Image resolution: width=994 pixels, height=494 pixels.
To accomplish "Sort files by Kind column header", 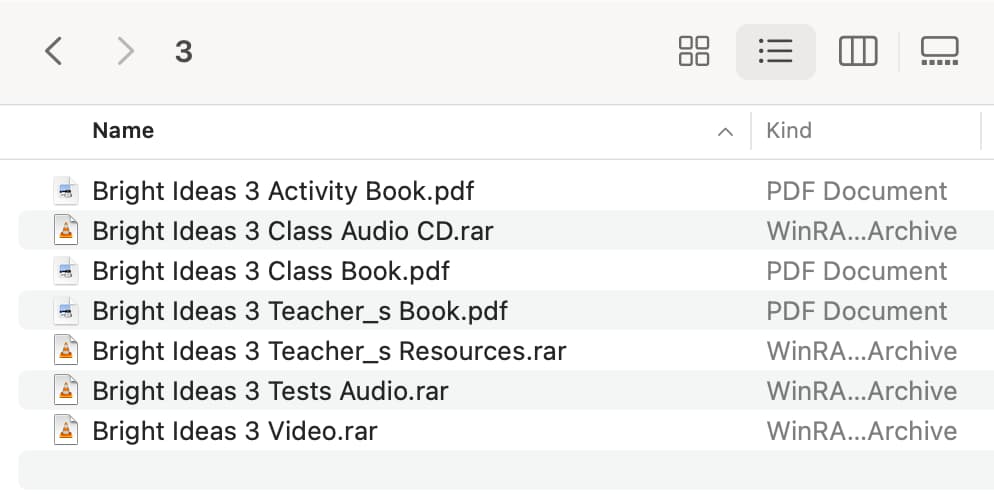I will tap(789, 131).
